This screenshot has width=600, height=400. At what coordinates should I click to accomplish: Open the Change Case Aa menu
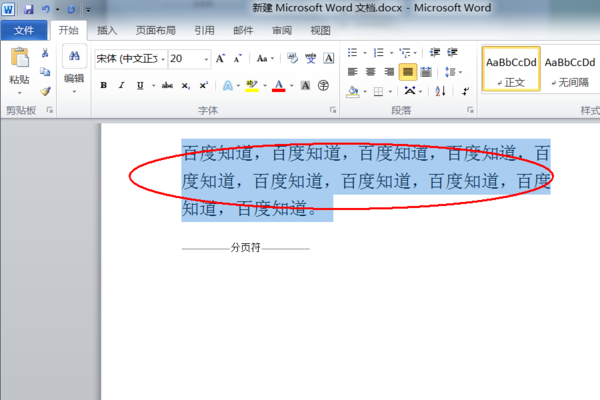pyautogui.click(x=265, y=59)
